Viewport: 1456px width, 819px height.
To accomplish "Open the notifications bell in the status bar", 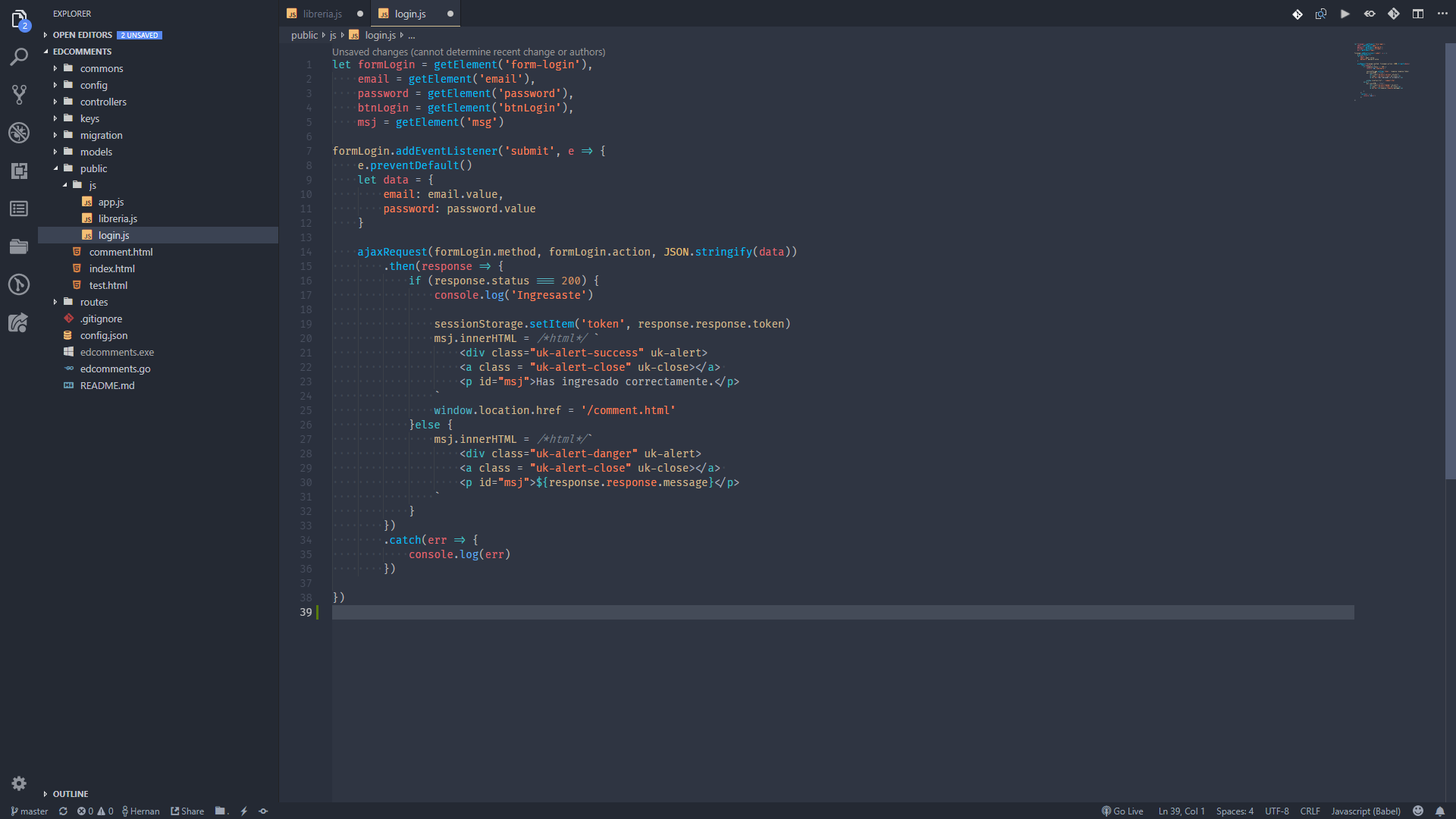I will 1439,811.
